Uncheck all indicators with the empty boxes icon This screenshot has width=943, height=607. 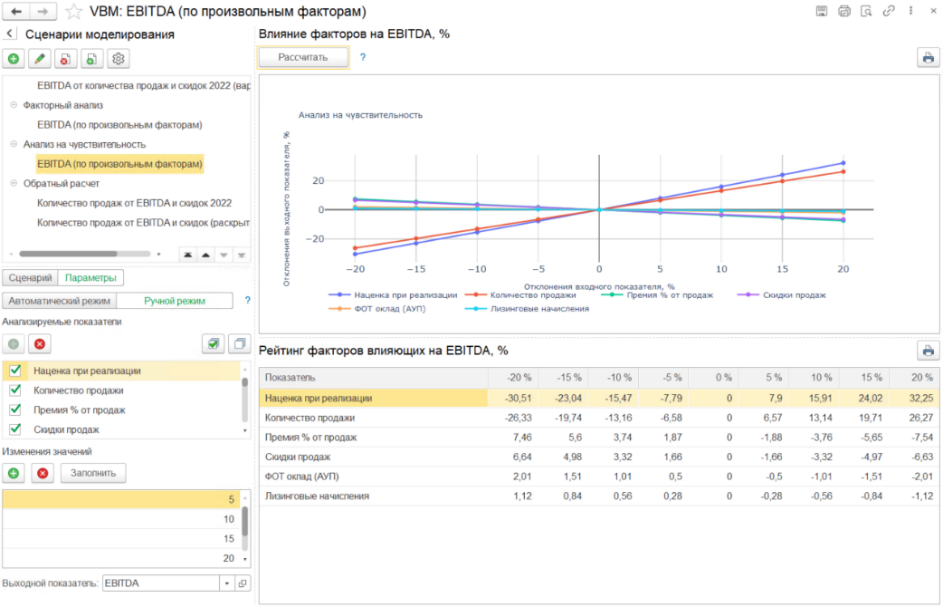coord(239,344)
